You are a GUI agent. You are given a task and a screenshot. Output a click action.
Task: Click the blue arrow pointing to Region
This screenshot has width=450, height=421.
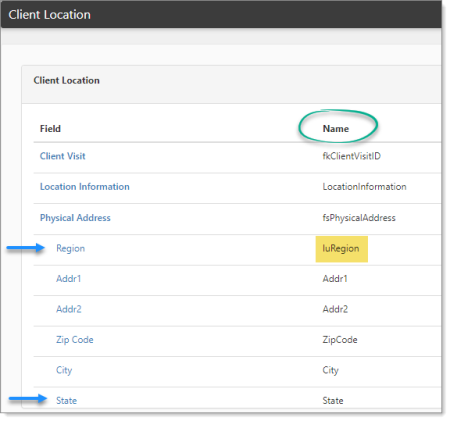click(x=26, y=248)
